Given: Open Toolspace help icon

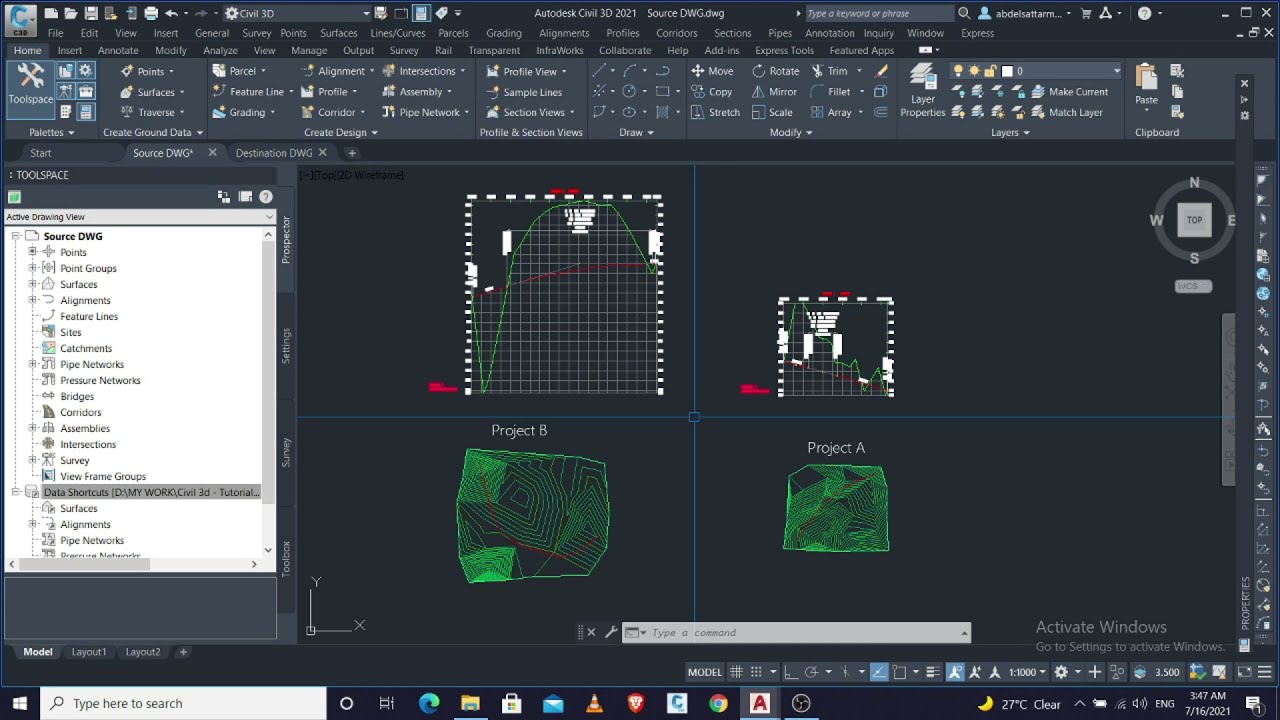Looking at the screenshot, I should (x=266, y=197).
